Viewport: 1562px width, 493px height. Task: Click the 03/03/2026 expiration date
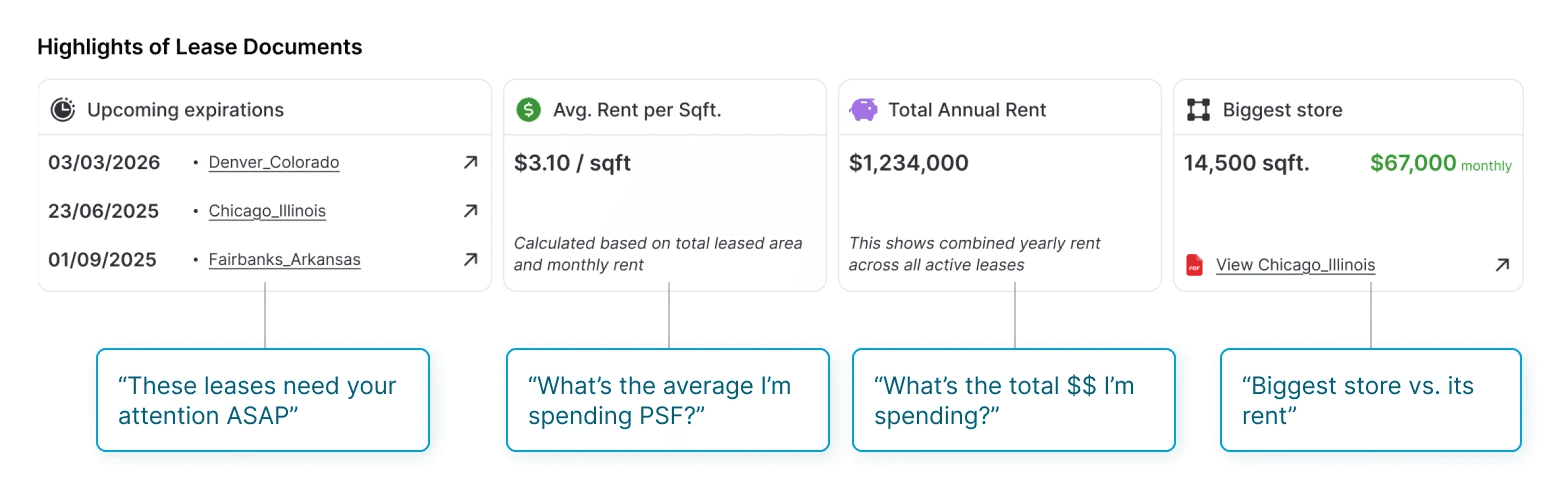(x=104, y=163)
